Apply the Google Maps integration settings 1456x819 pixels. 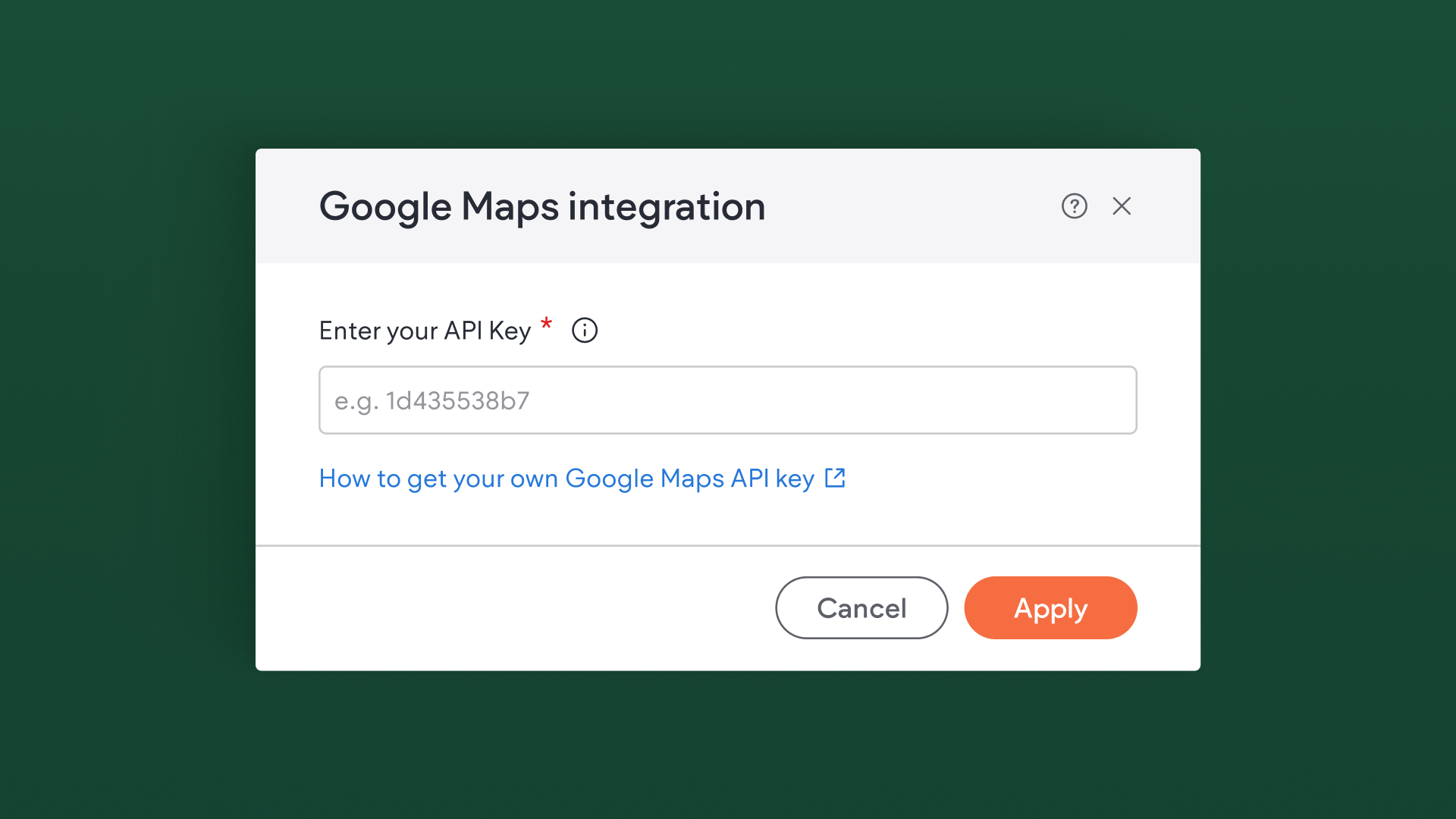(x=1050, y=607)
